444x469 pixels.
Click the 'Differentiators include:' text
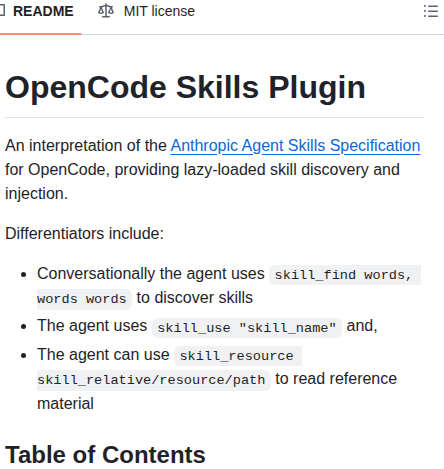coord(85,233)
